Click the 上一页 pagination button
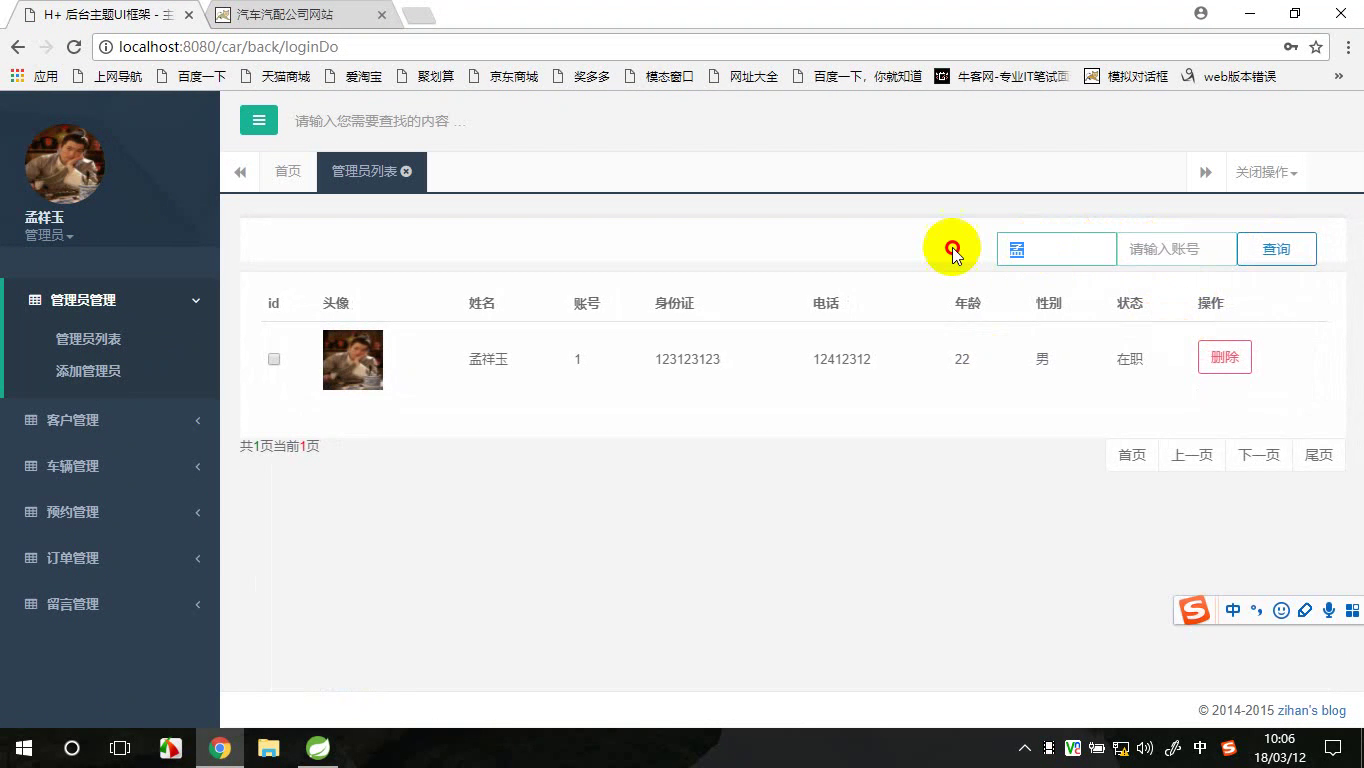Screen dimensions: 1364x768 tap(1192, 455)
